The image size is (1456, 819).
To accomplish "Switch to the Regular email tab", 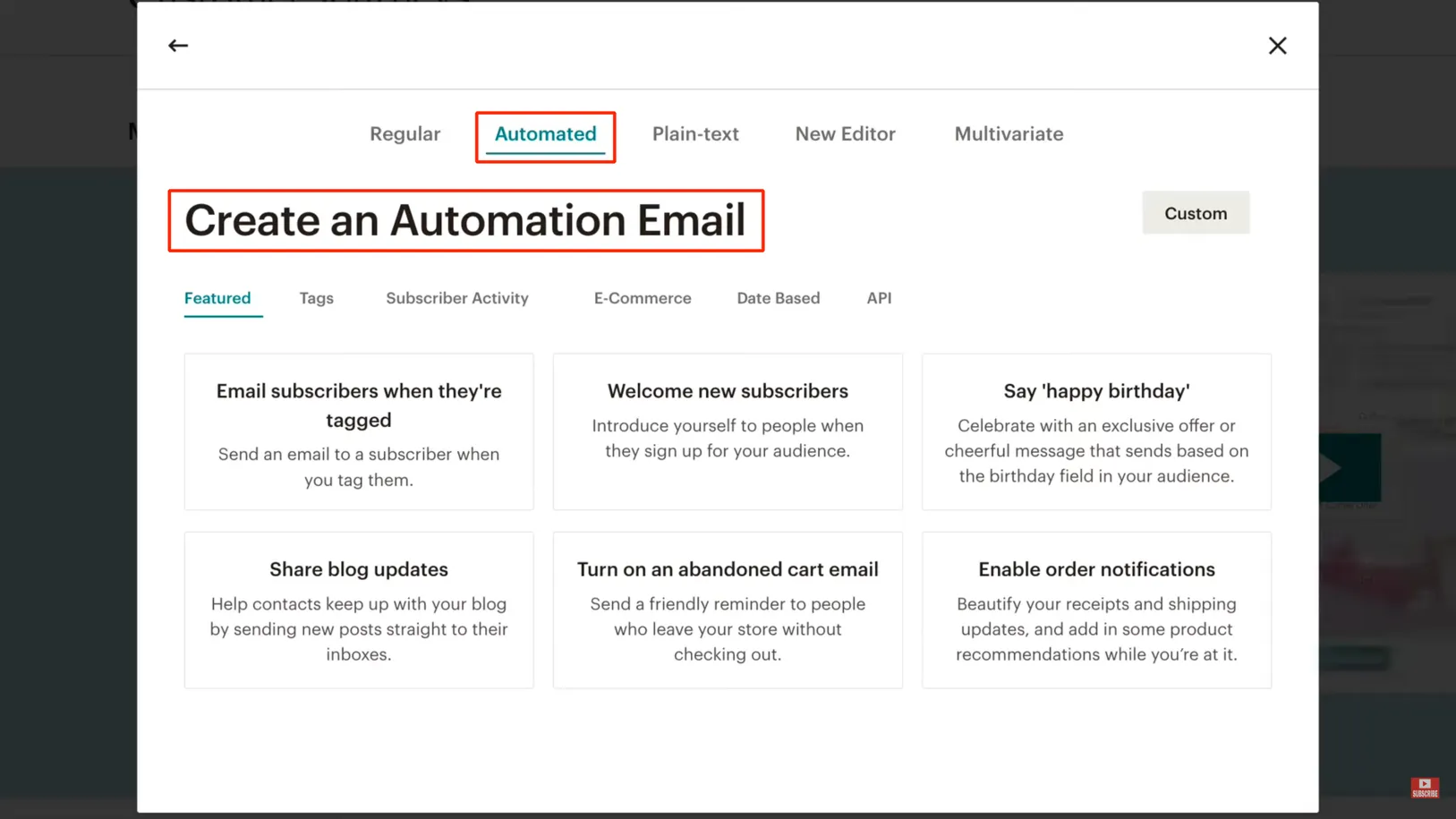I will click(404, 134).
